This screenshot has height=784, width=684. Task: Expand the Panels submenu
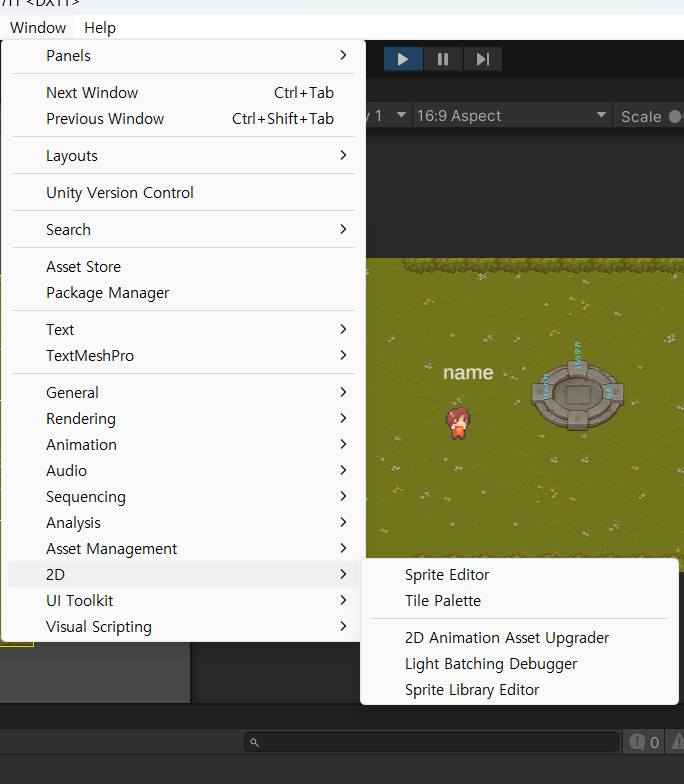point(183,56)
